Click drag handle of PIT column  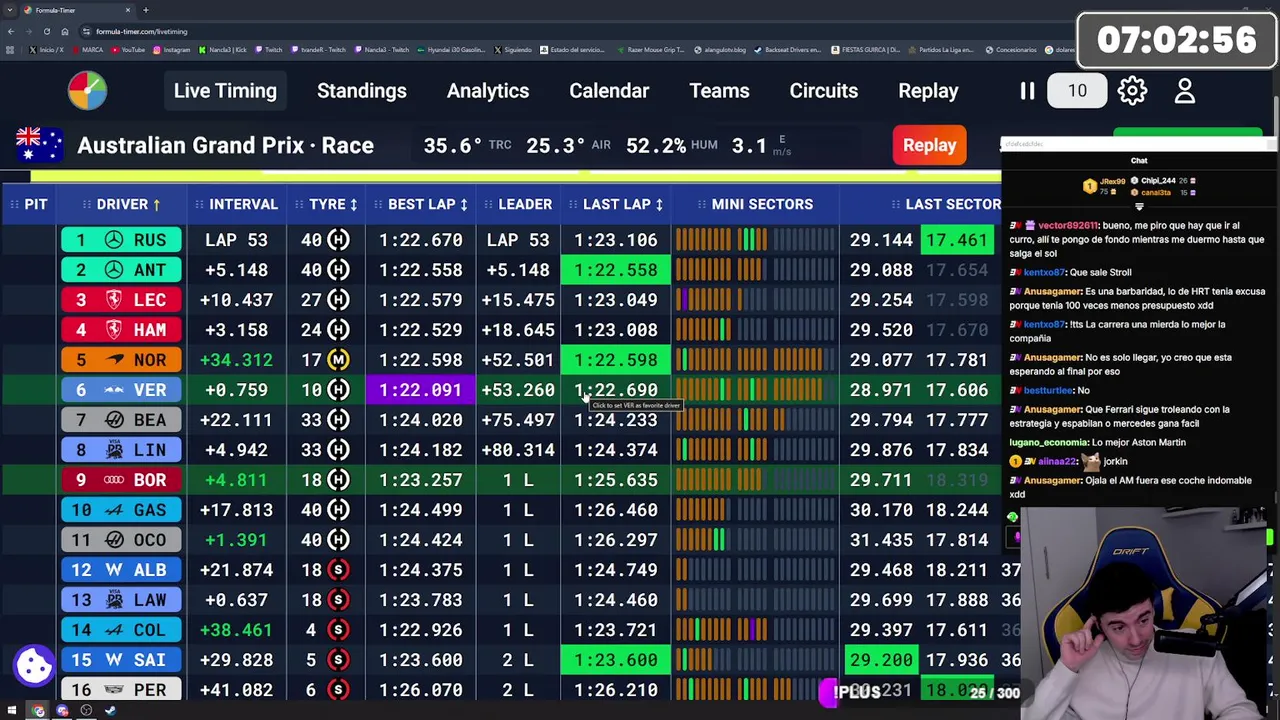14,204
